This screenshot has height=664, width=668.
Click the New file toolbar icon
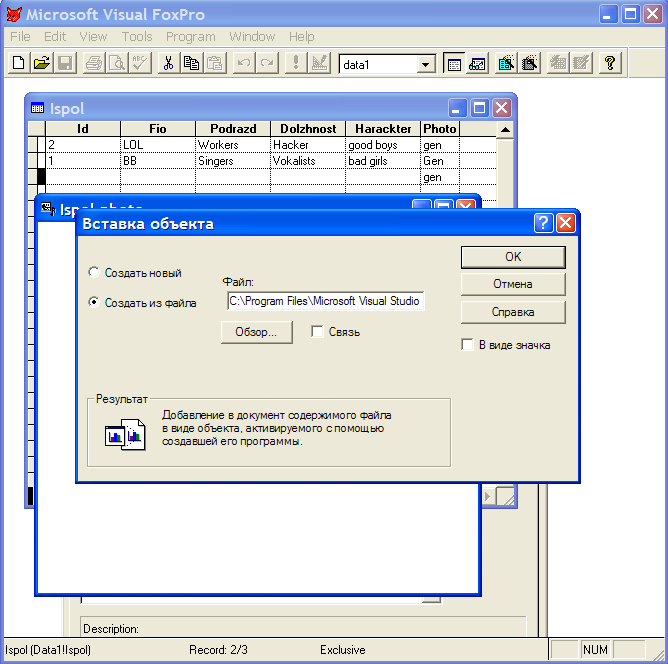(x=19, y=63)
